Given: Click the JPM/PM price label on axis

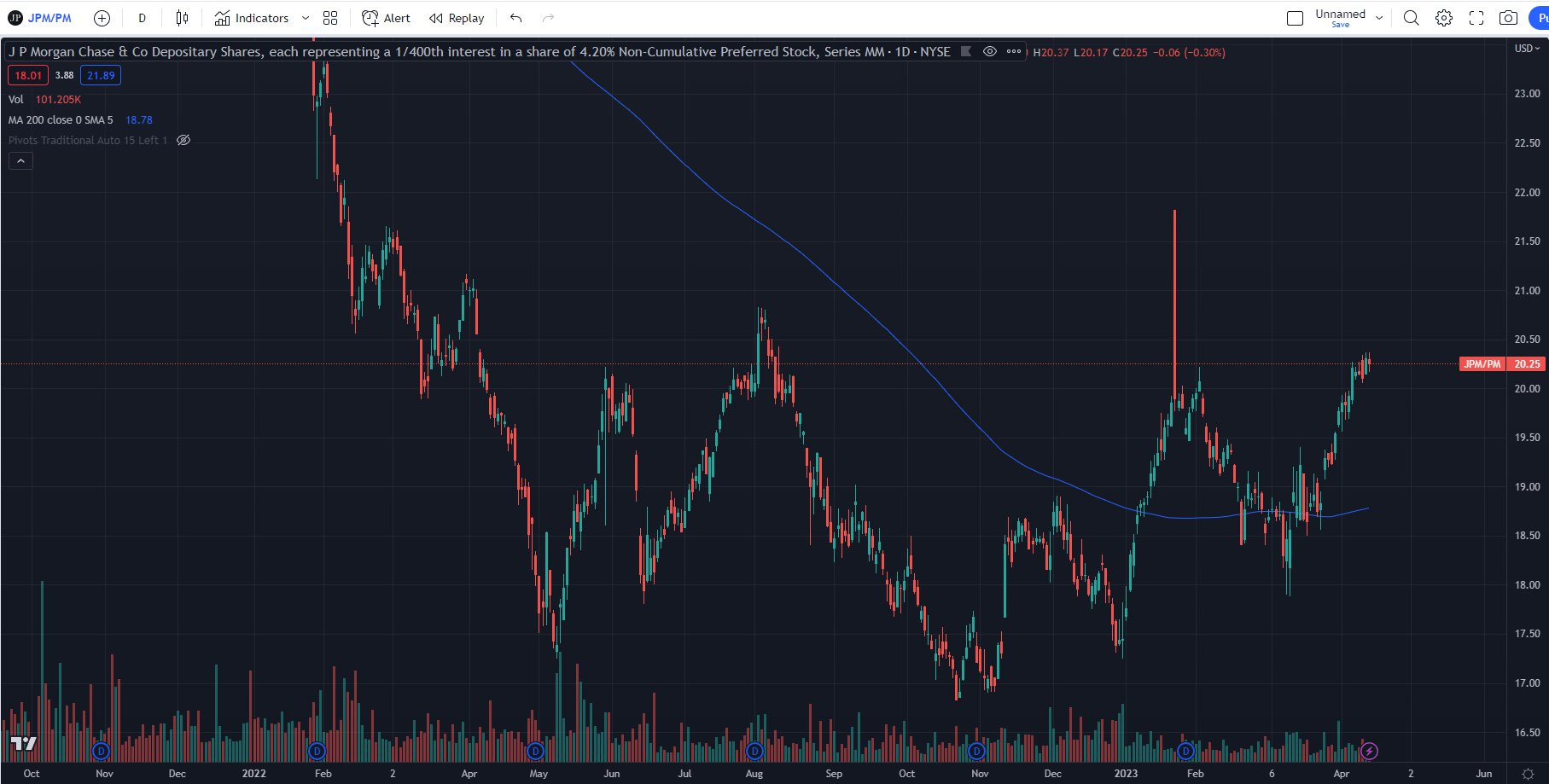Looking at the screenshot, I should pos(1482,364).
